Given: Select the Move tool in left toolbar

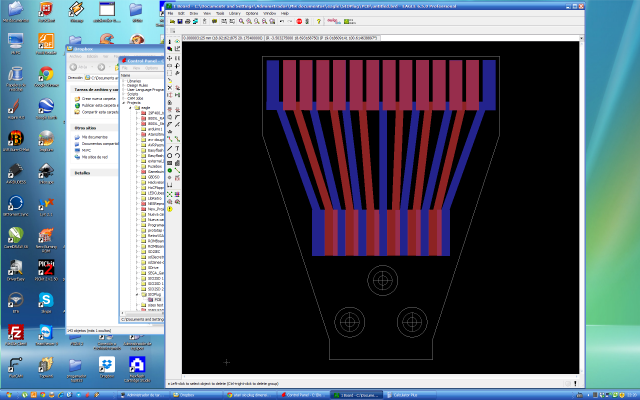Looking at the screenshot, I should click(169, 59).
